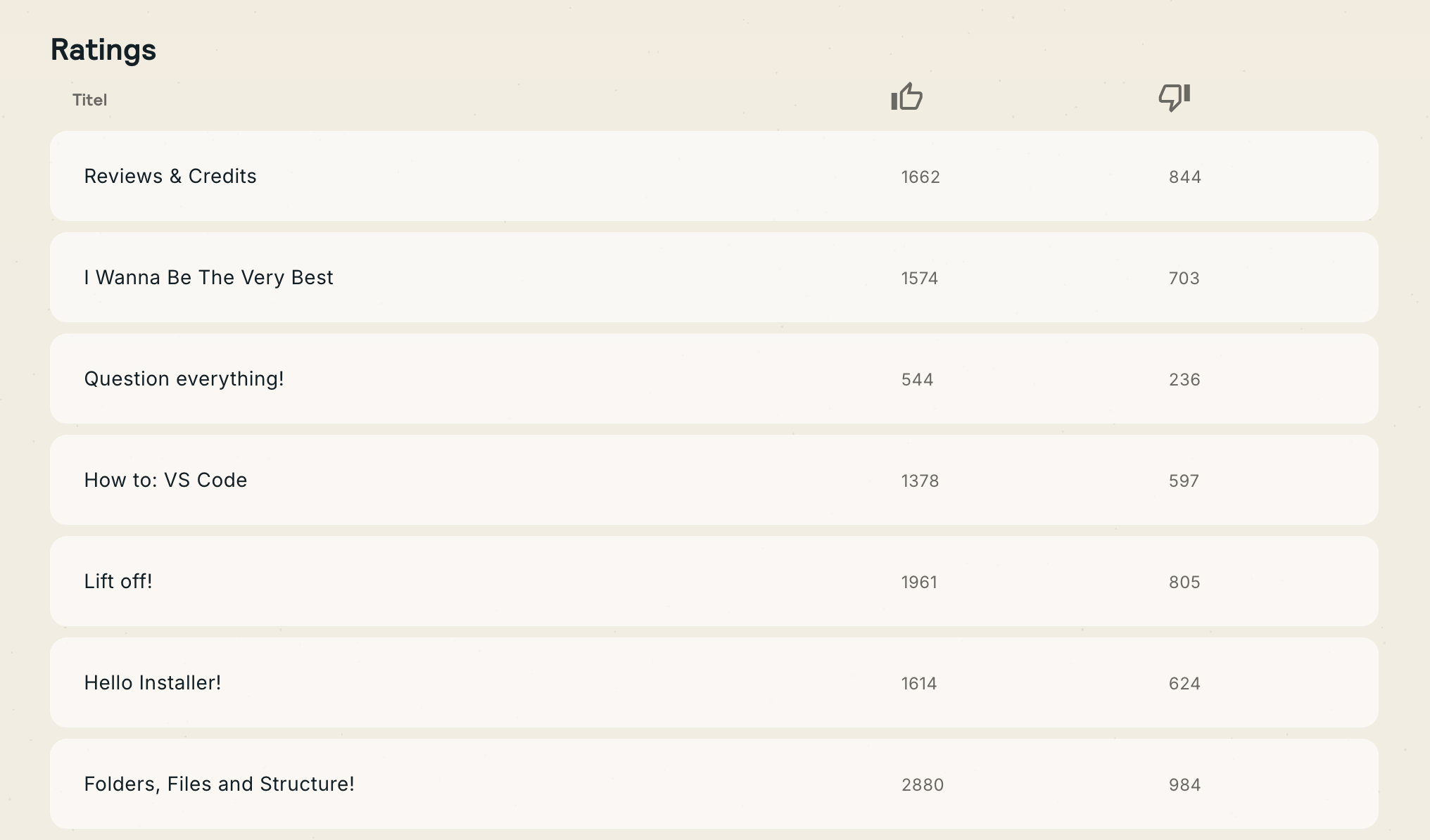The height and width of the screenshot is (840, 1430).
Task: Select the 1574 likes value
Action: tap(920, 278)
